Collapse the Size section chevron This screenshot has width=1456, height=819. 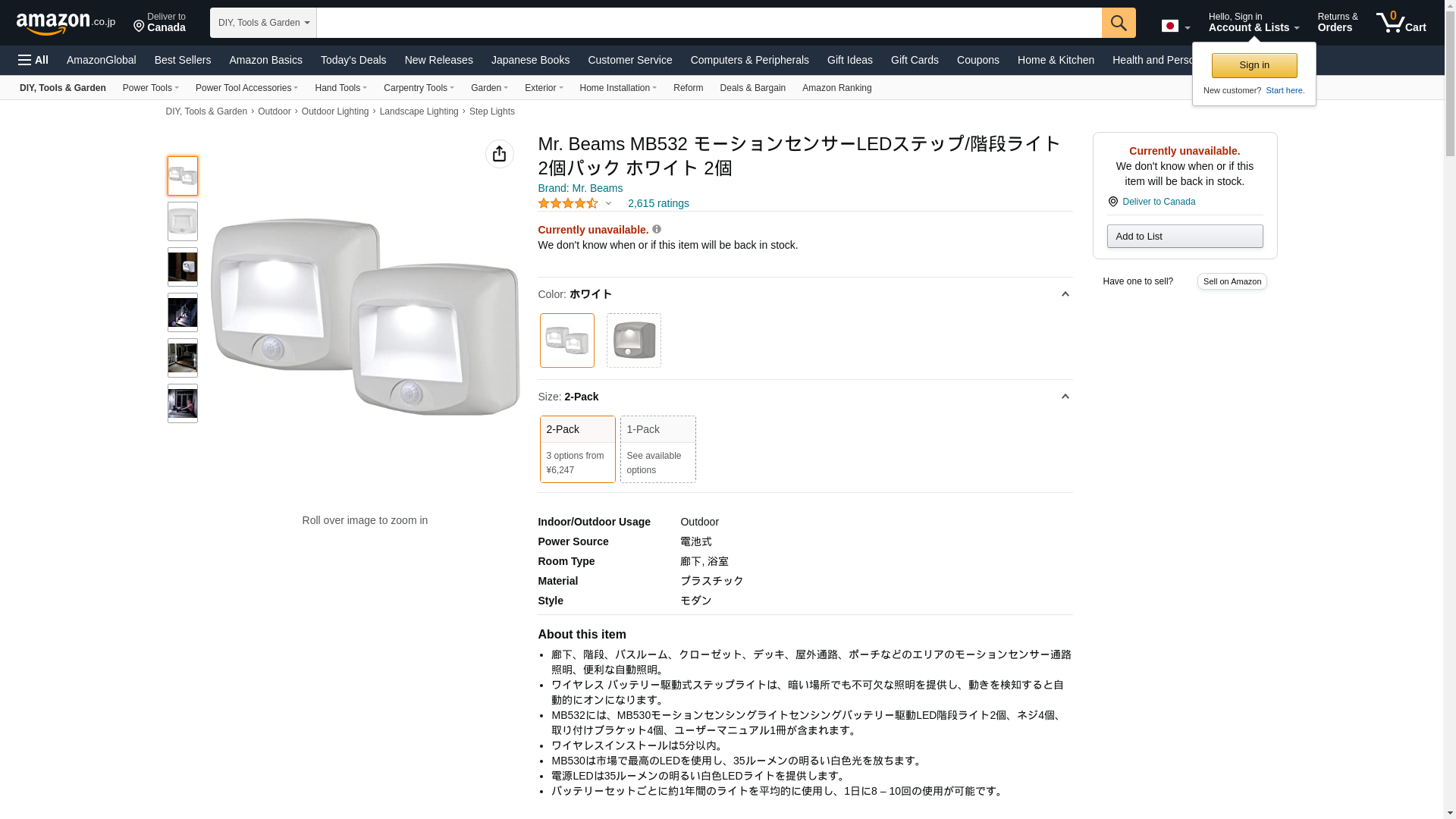coord(1065,397)
